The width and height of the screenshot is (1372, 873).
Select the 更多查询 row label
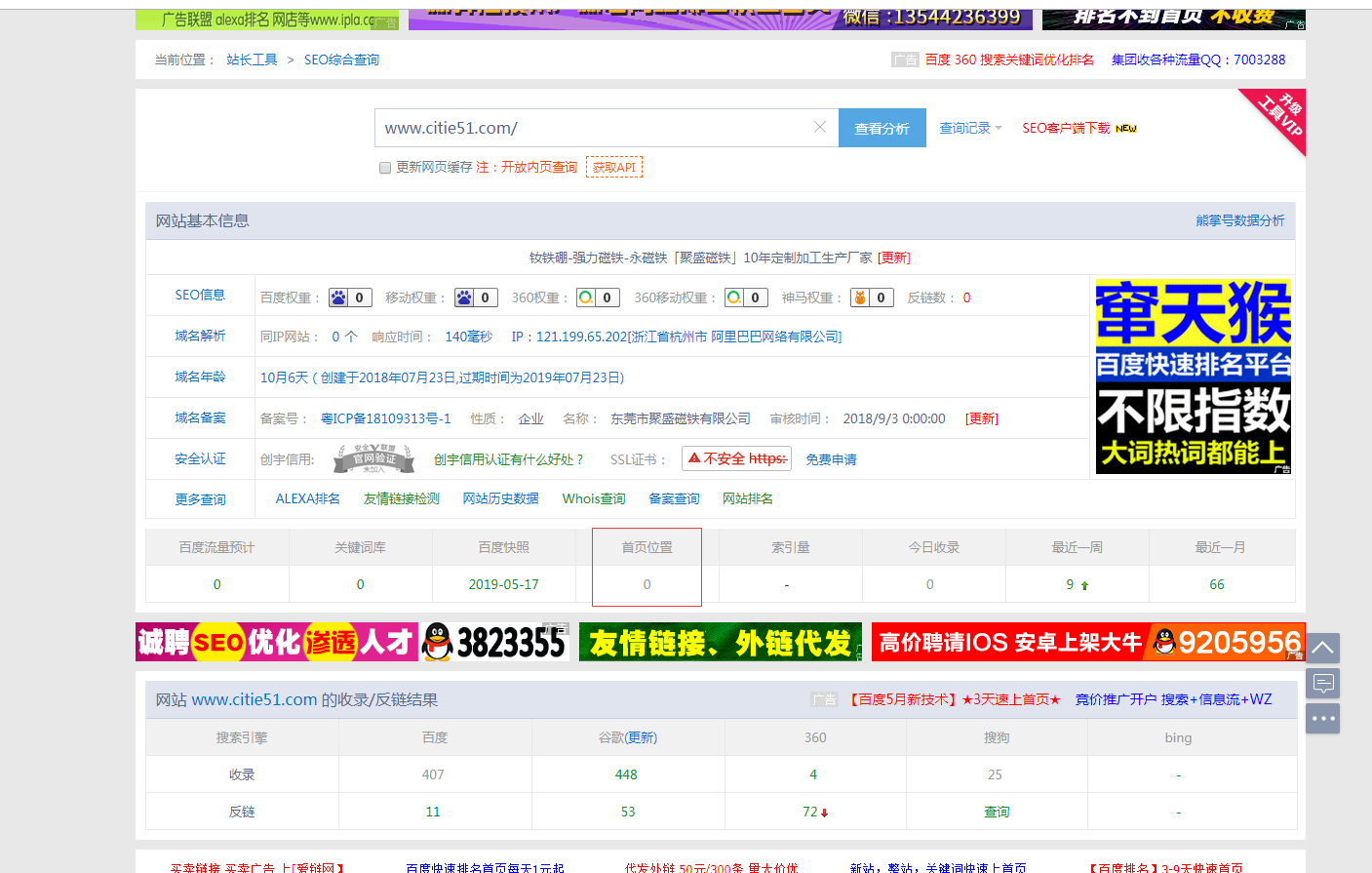click(x=200, y=499)
